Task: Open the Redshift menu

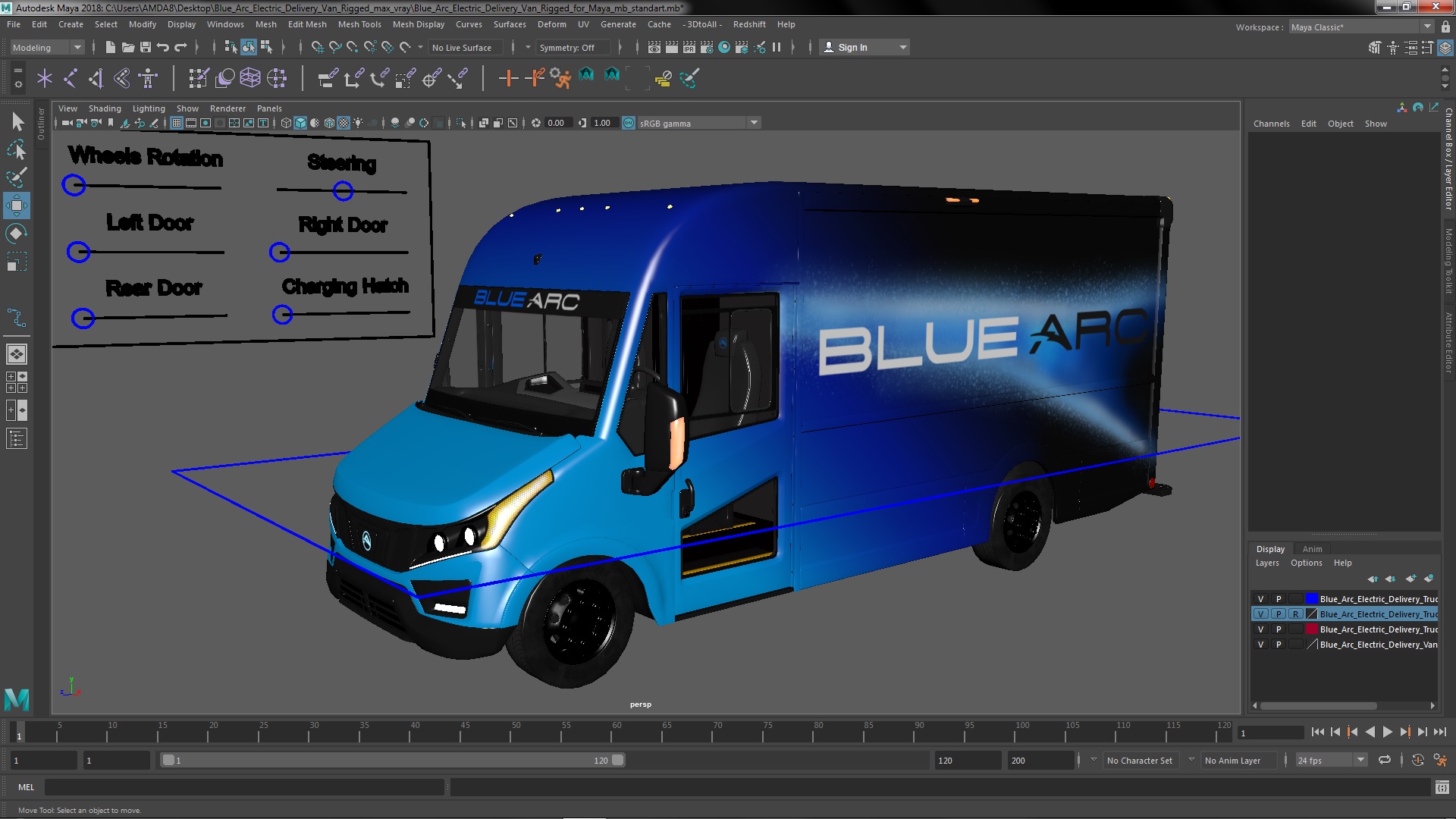Action: point(749,24)
